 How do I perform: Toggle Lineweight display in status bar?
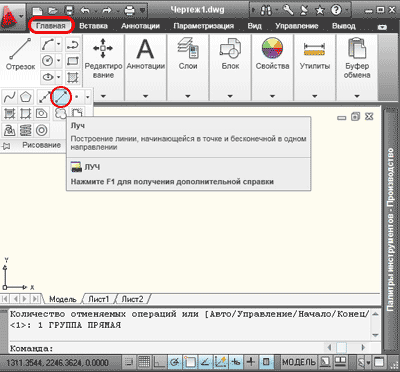pyautogui.click(x=251, y=362)
